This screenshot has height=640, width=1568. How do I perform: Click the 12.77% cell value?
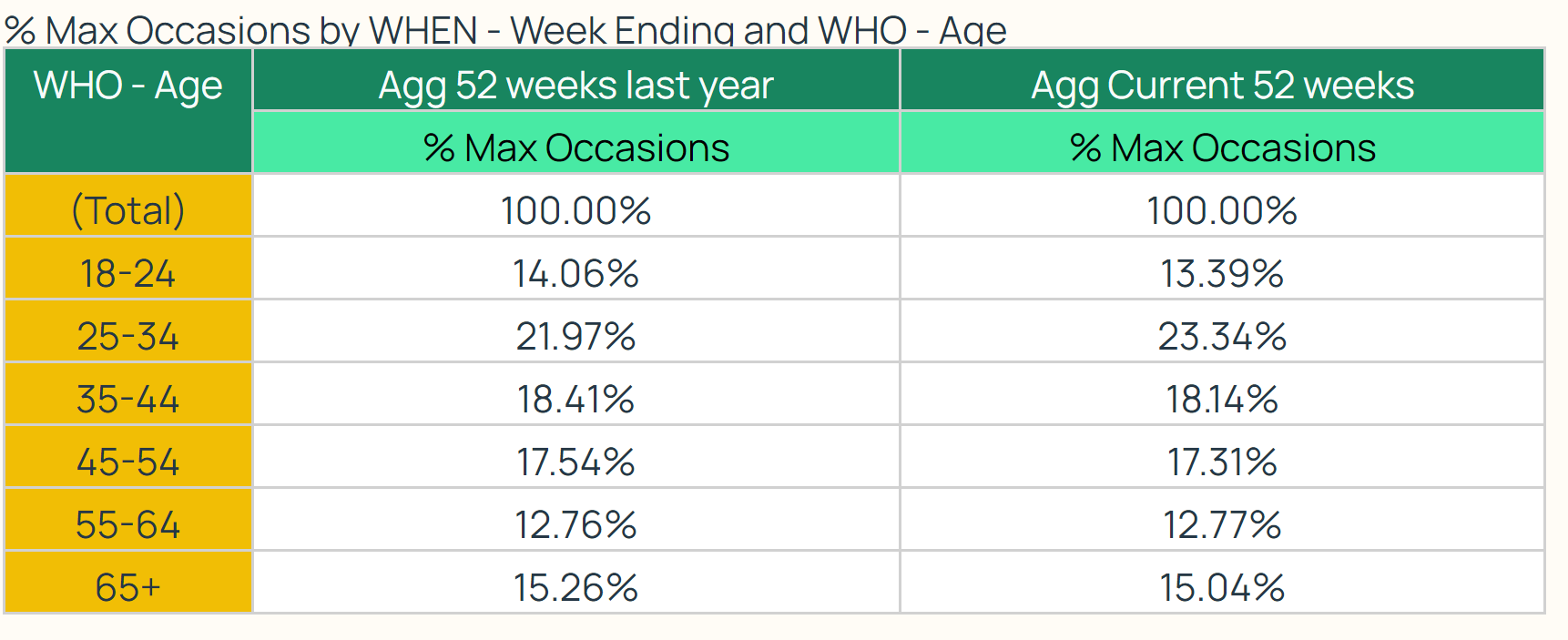coord(1222,524)
